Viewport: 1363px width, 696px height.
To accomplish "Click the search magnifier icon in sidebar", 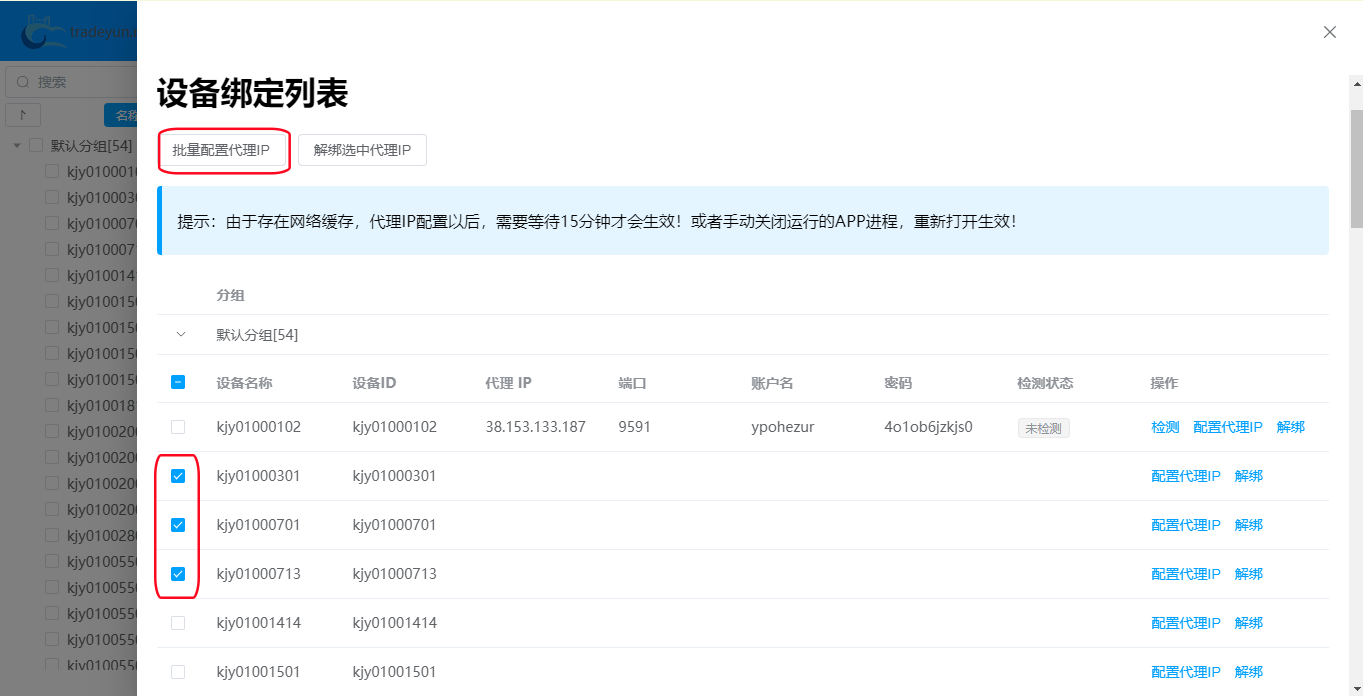I will tap(23, 82).
